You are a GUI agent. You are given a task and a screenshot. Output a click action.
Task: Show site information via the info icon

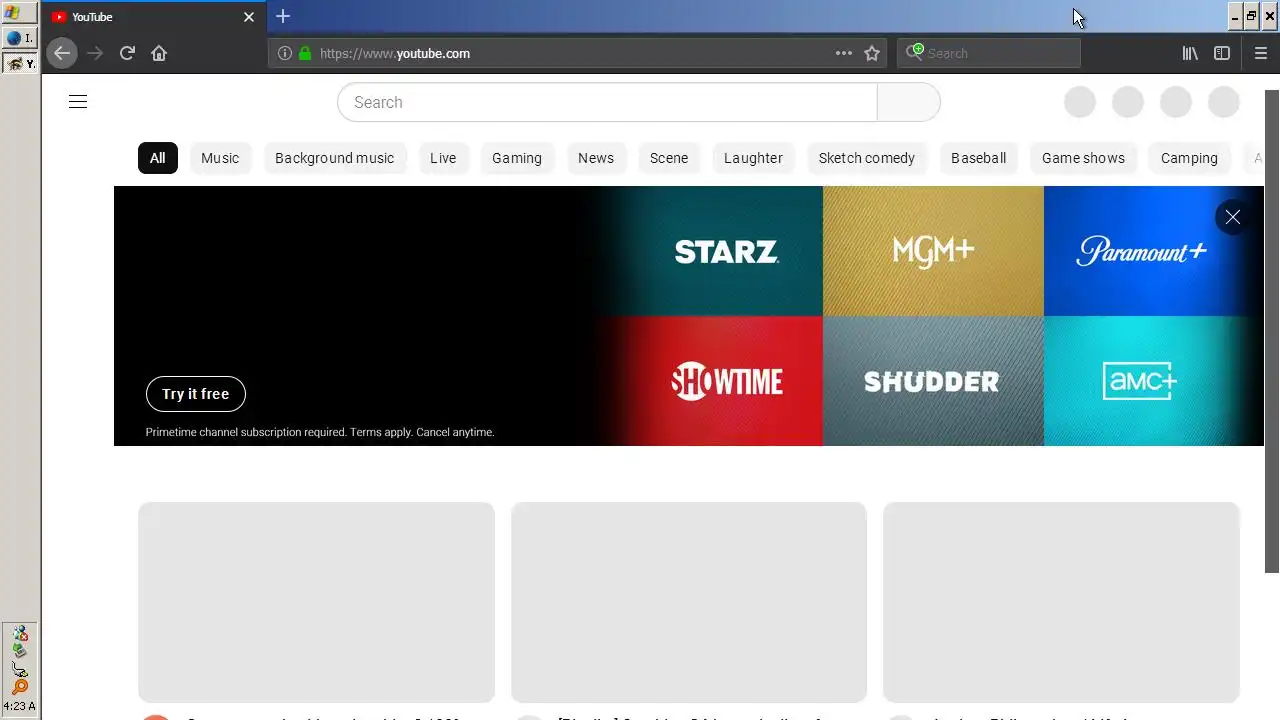click(285, 53)
